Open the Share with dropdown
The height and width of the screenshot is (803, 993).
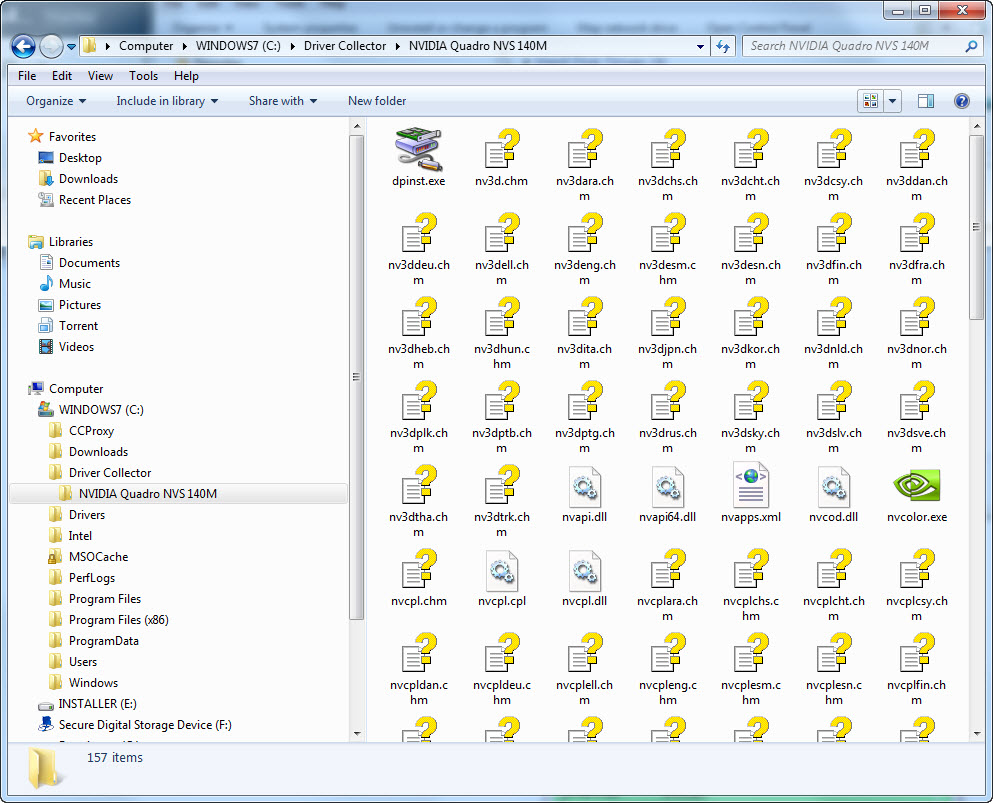pyautogui.click(x=282, y=101)
